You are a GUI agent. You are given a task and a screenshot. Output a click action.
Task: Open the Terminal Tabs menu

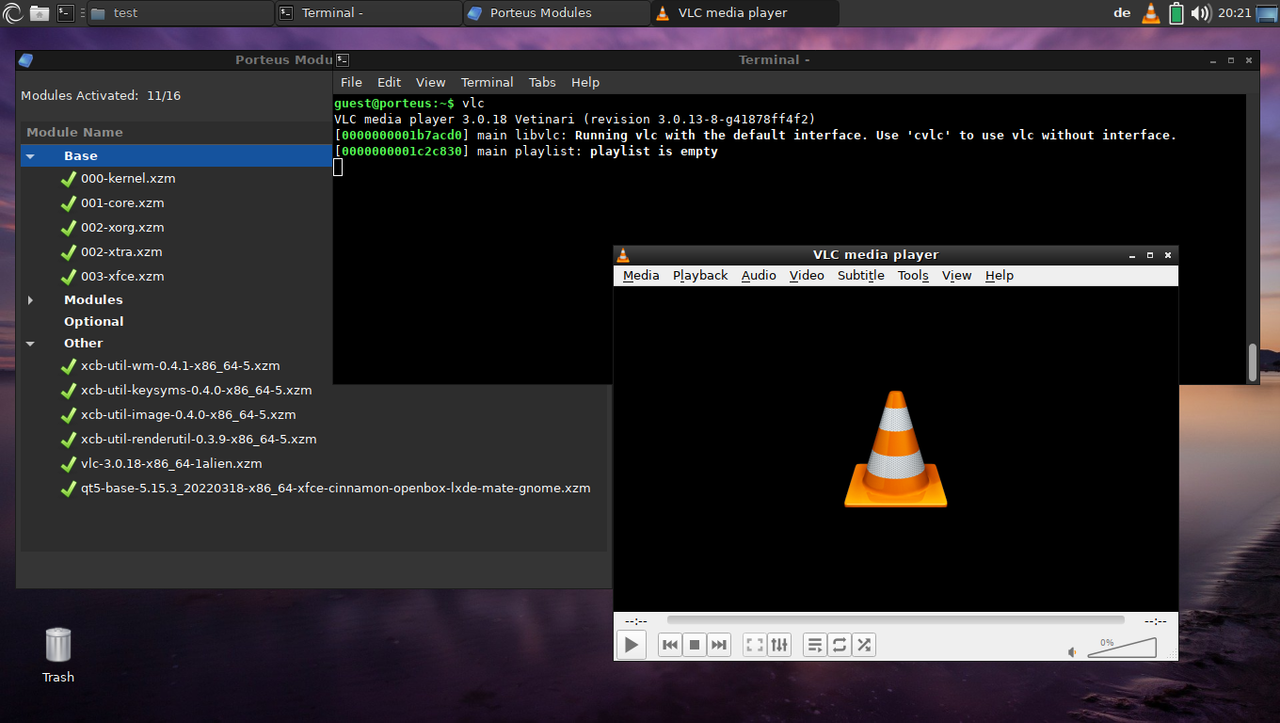click(x=542, y=82)
